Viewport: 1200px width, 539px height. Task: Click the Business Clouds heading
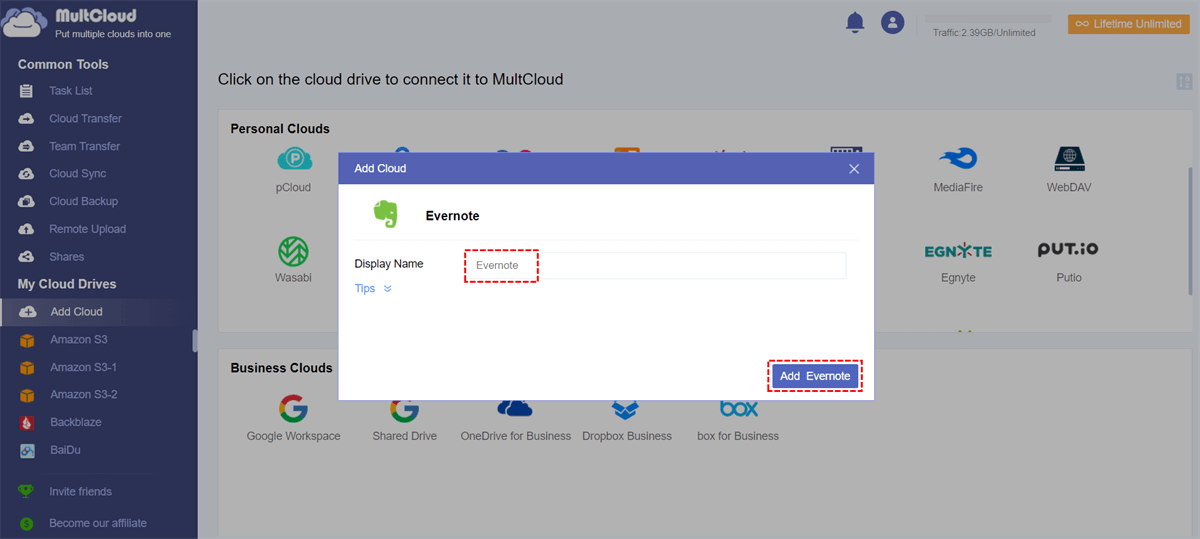point(281,368)
